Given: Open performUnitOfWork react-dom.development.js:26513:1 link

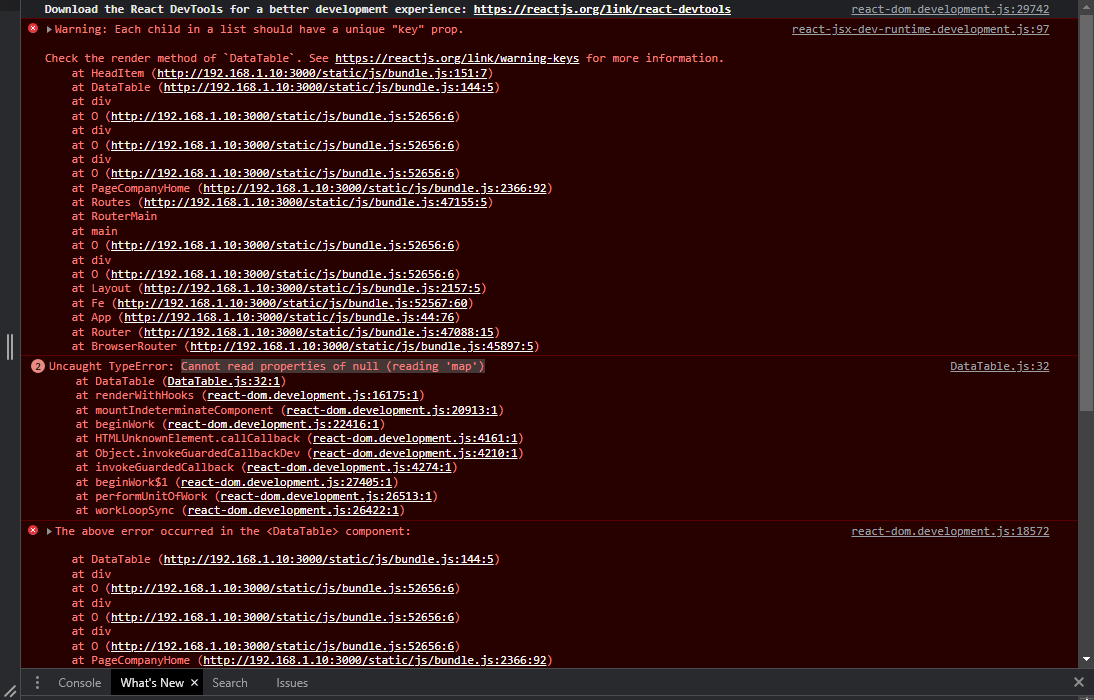Looking at the screenshot, I should (326, 496).
